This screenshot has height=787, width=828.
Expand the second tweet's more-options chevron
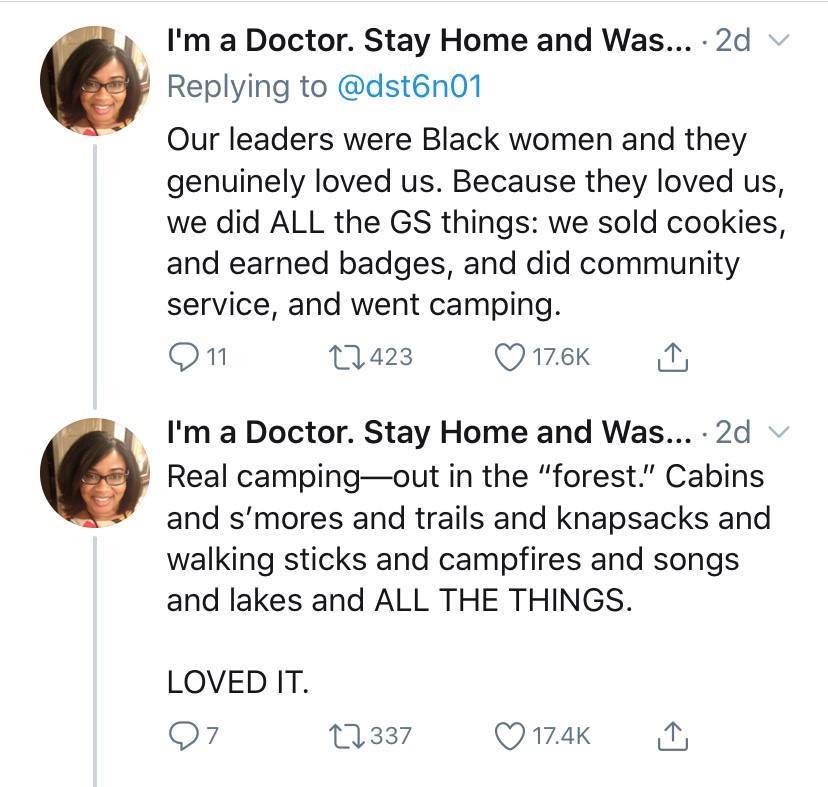pyautogui.click(x=782, y=432)
